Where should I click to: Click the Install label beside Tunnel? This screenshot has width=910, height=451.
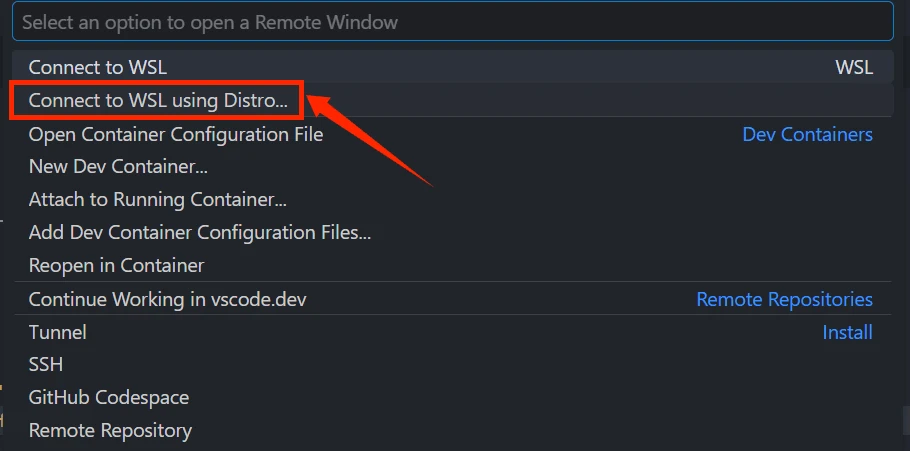pyautogui.click(x=847, y=332)
